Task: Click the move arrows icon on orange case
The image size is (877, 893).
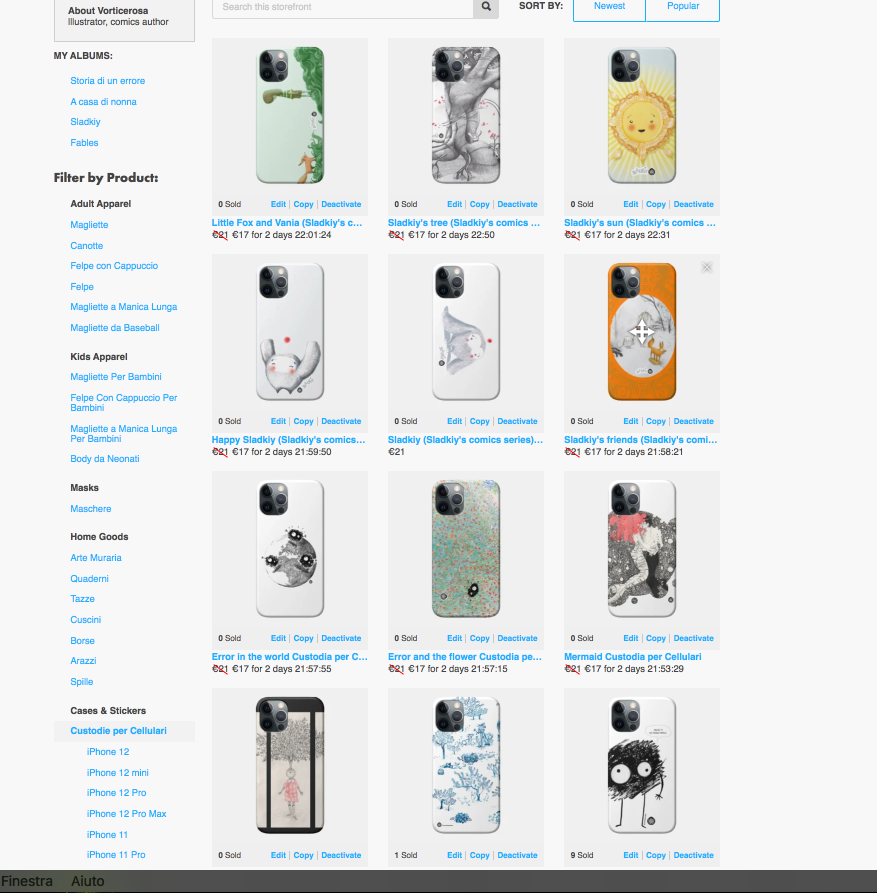Action: [642, 332]
